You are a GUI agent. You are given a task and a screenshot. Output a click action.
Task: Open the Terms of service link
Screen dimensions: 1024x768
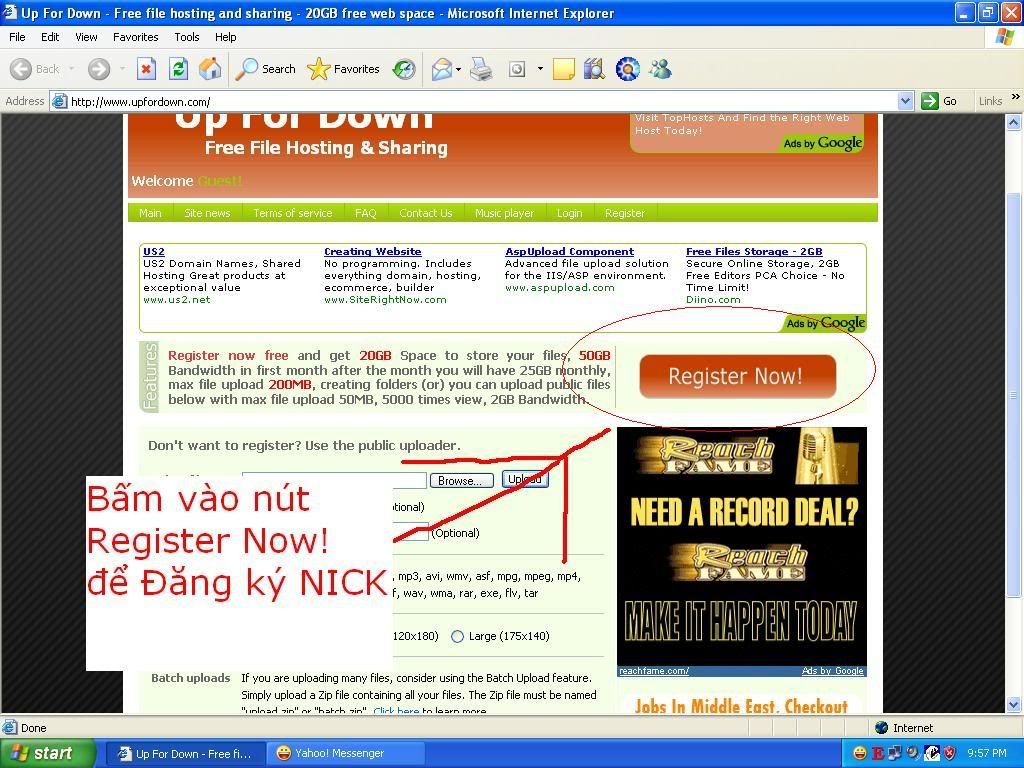[292, 213]
